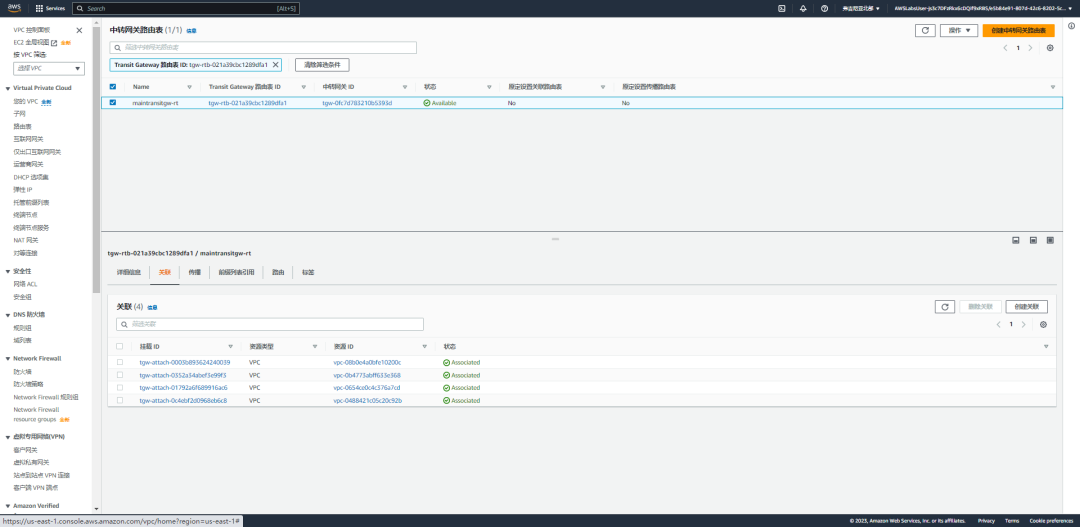Click the route tables filter search field
Viewport: 1080px width, 527px height.
point(263,48)
